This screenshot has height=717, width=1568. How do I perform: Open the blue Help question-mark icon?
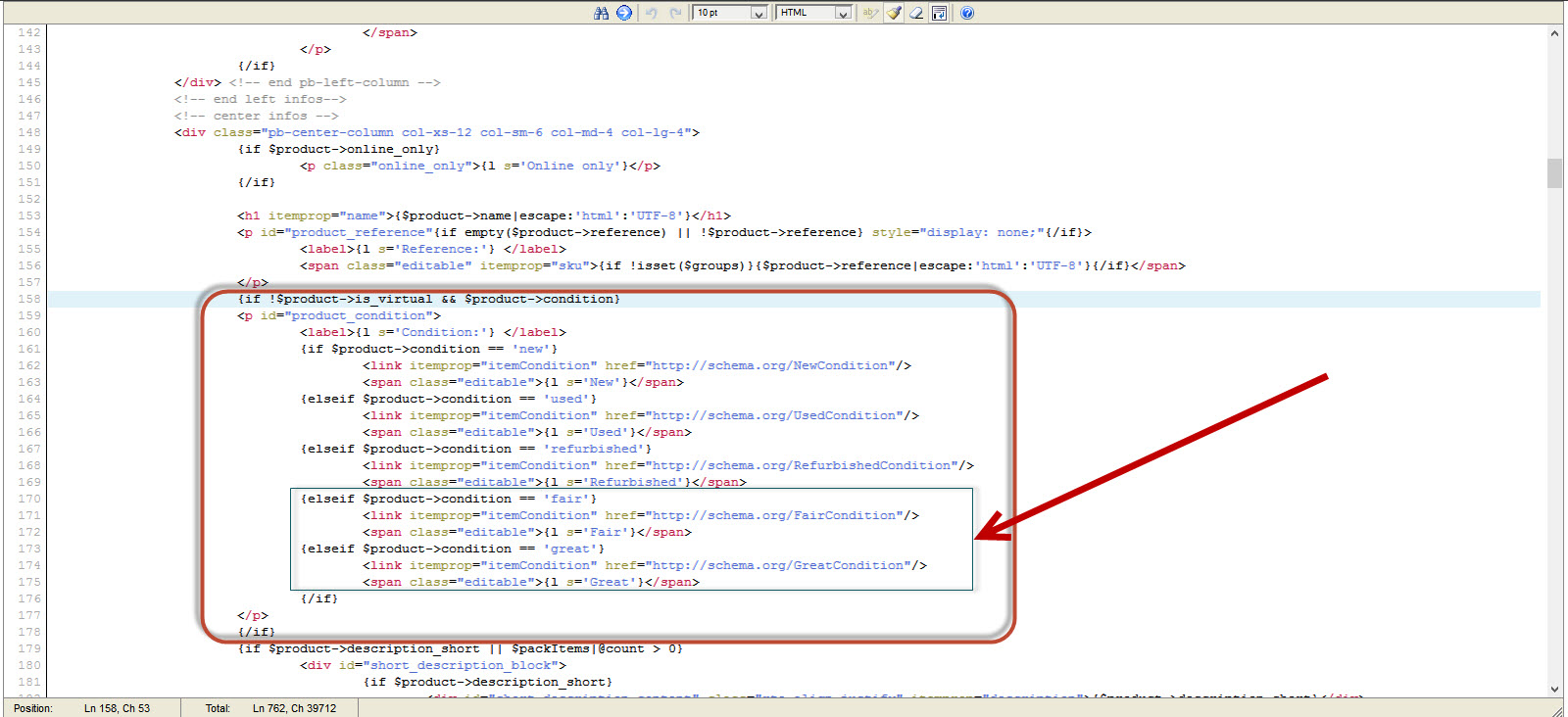pyautogui.click(x=967, y=13)
